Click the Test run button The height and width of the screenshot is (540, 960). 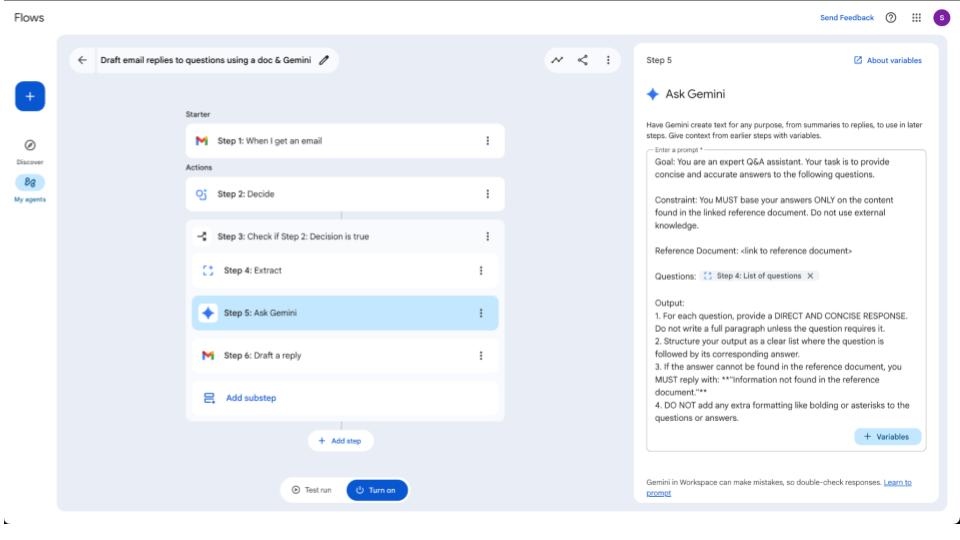click(x=311, y=490)
